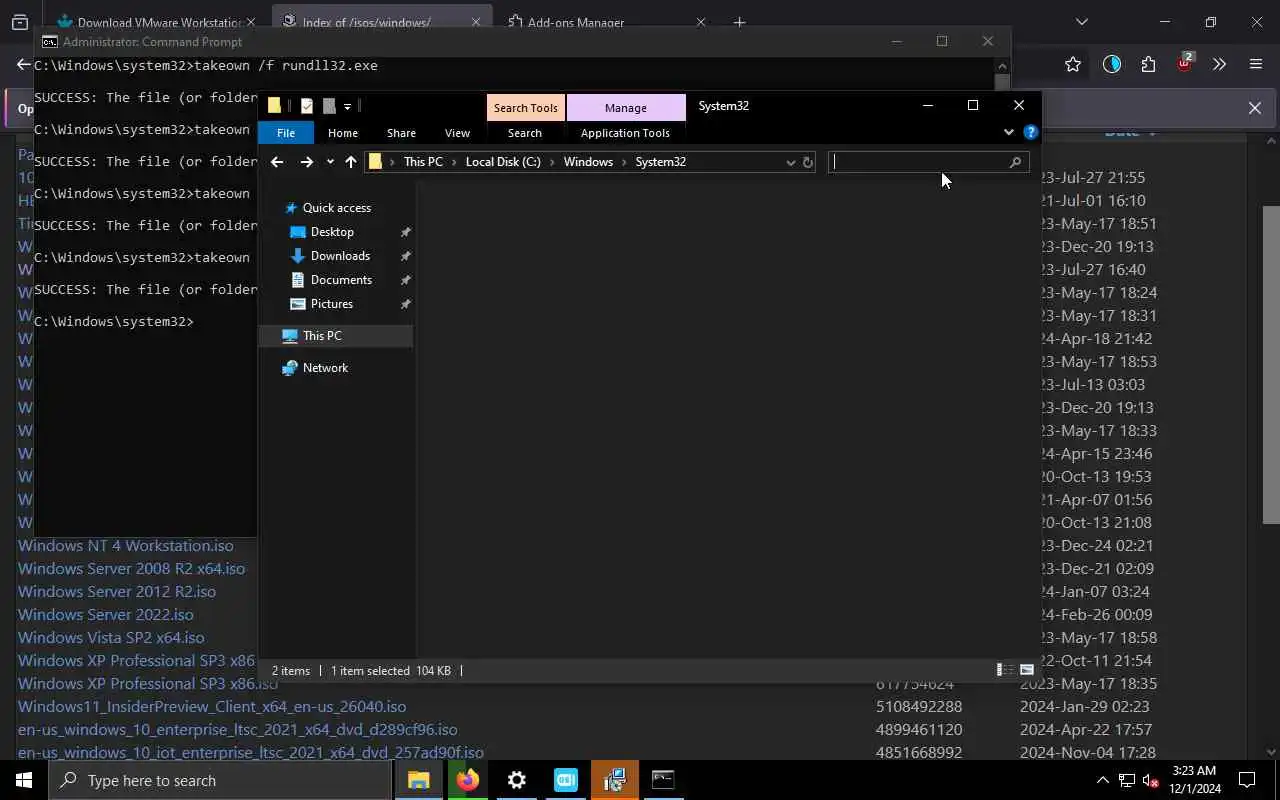
Task: Open the View ribbon tab
Action: click(x=457, y=133)
